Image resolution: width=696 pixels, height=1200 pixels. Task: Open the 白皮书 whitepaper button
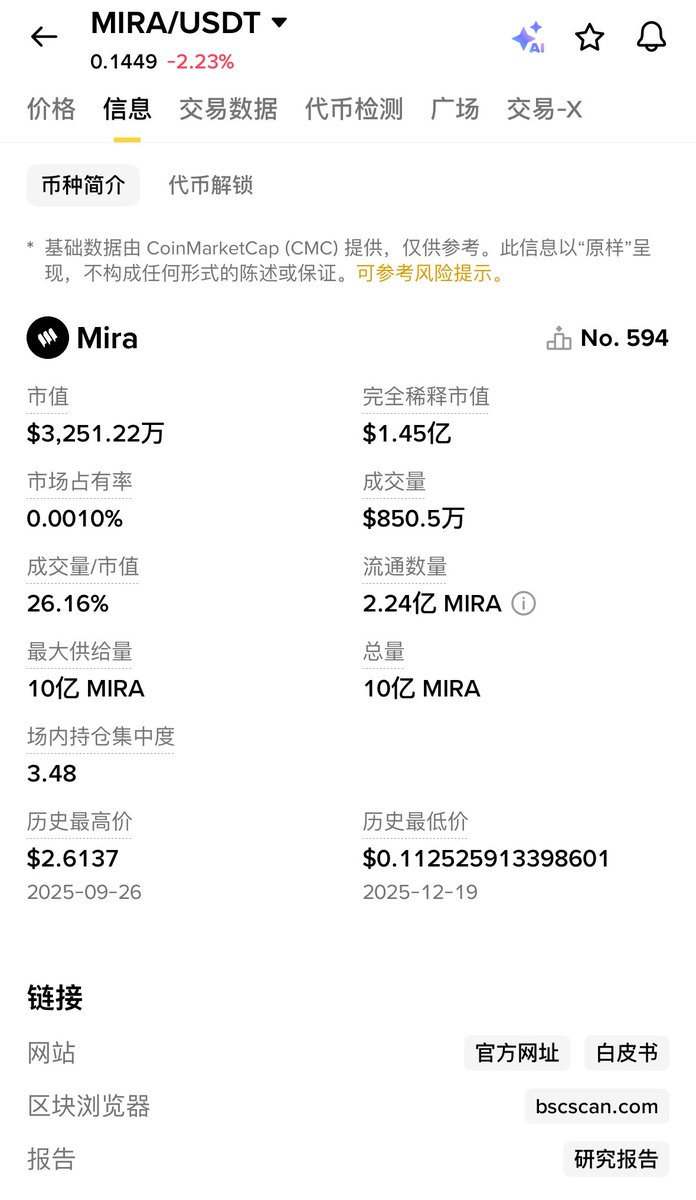(x=627, y=1053)
